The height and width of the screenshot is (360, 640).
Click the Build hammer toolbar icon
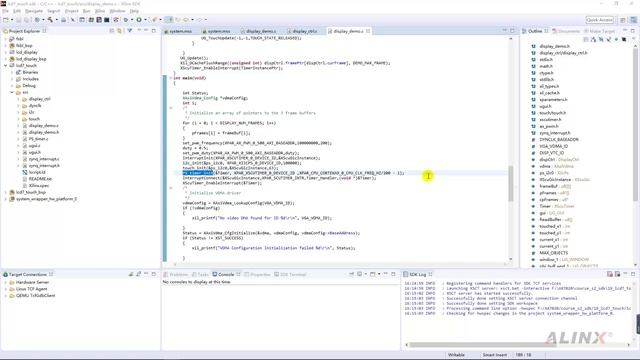(50, 20)
